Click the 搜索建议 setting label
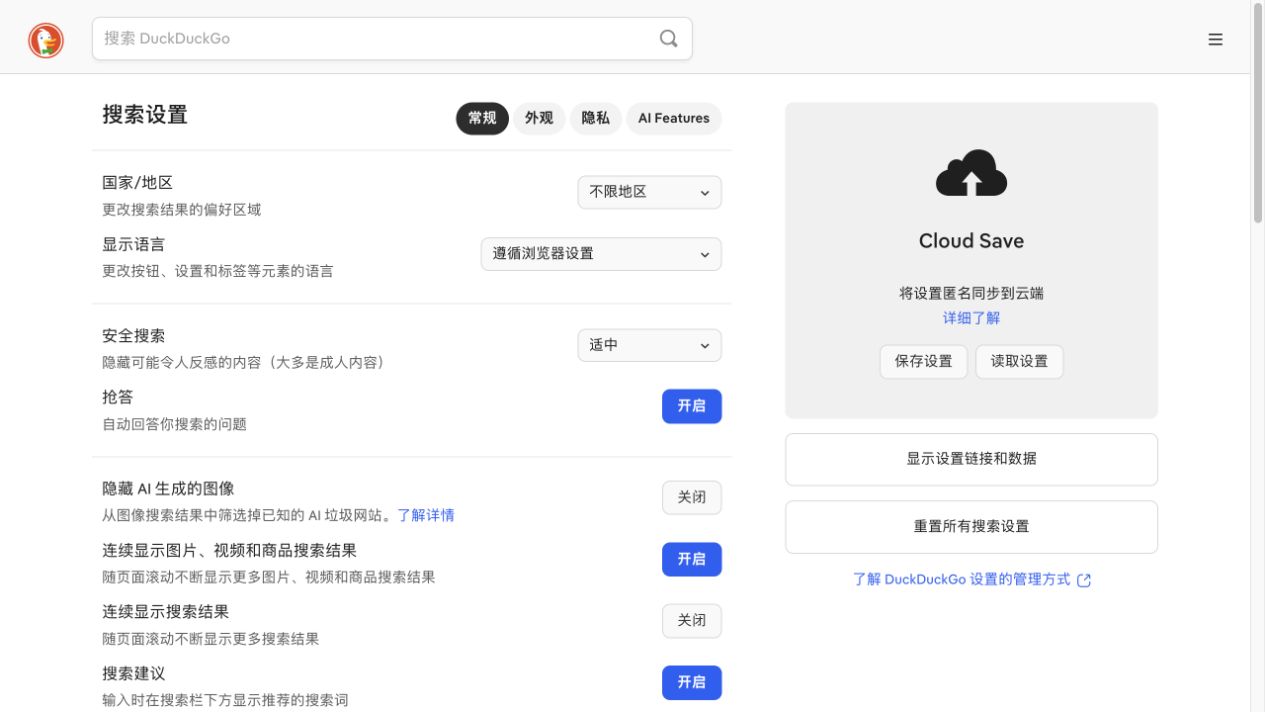This screenshot has height=712, width=1265. pyautogui.click(x=134, y=673)
